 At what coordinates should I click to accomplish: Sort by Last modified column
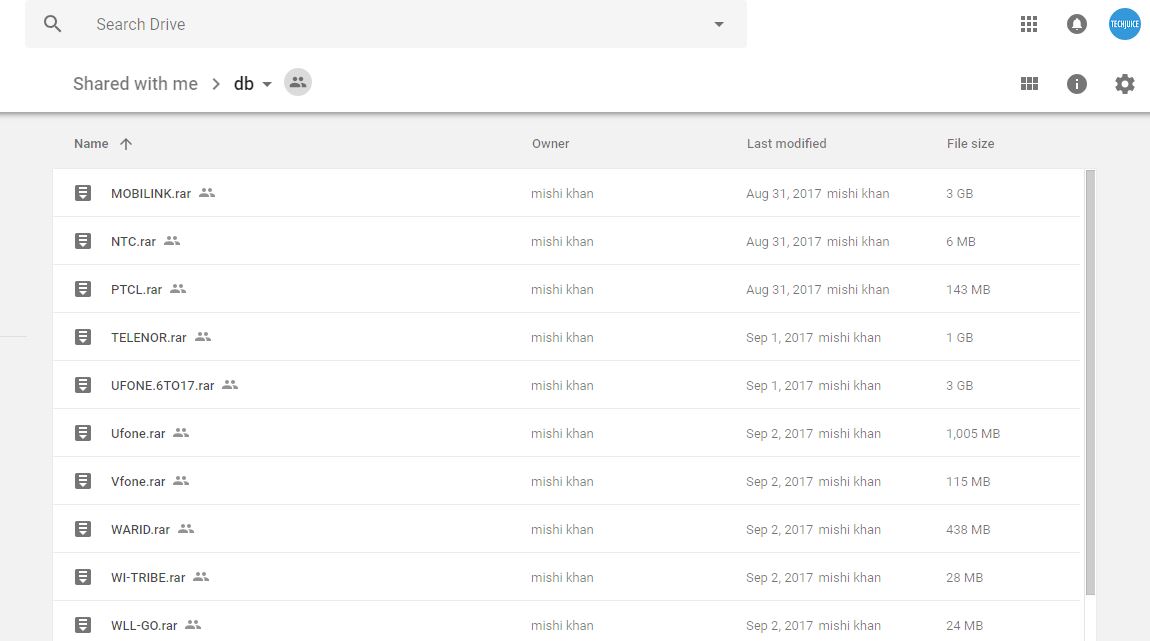coord(786,144)
